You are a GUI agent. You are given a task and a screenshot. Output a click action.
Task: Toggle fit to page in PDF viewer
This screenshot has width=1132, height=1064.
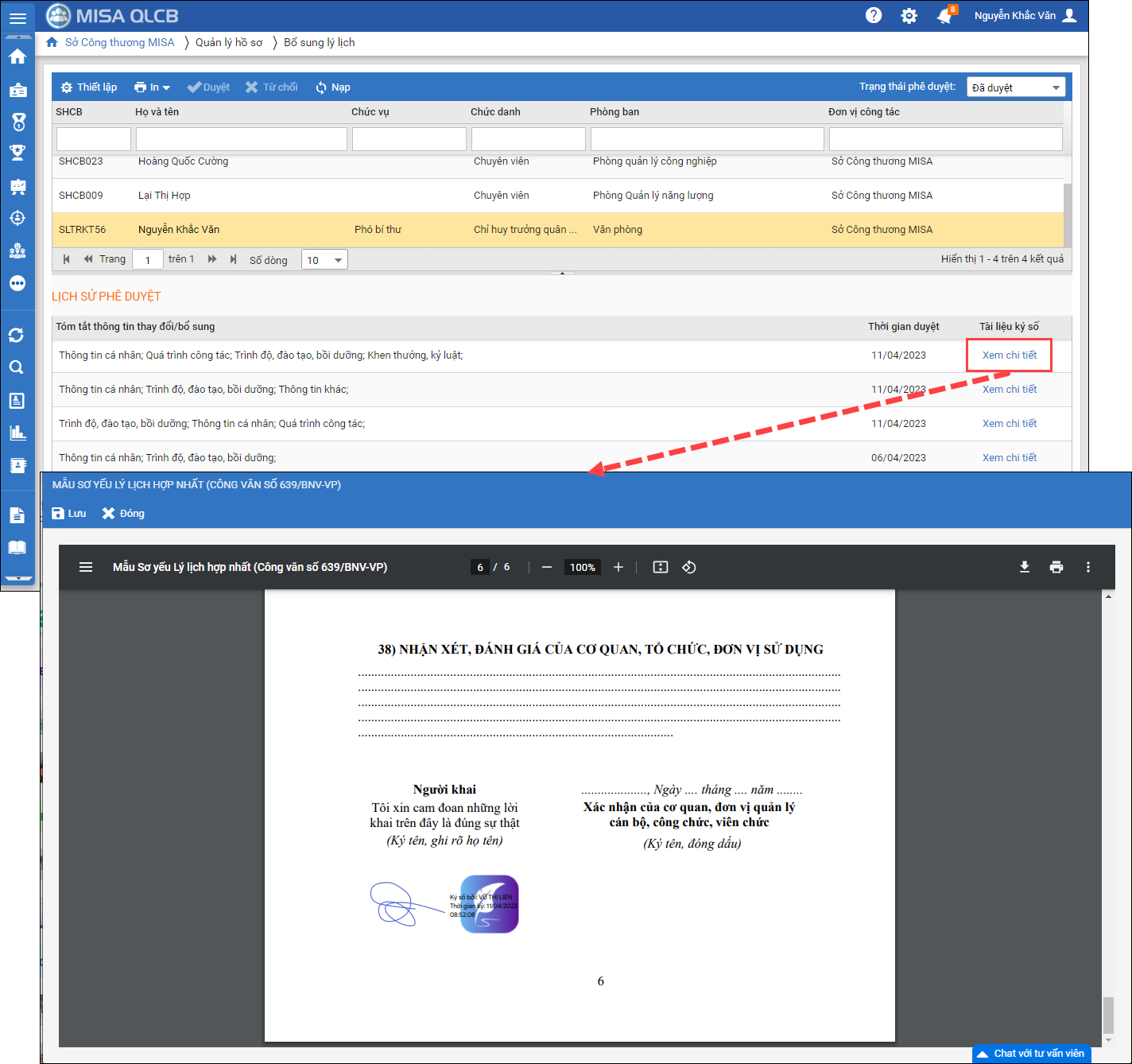click(660, 567)
